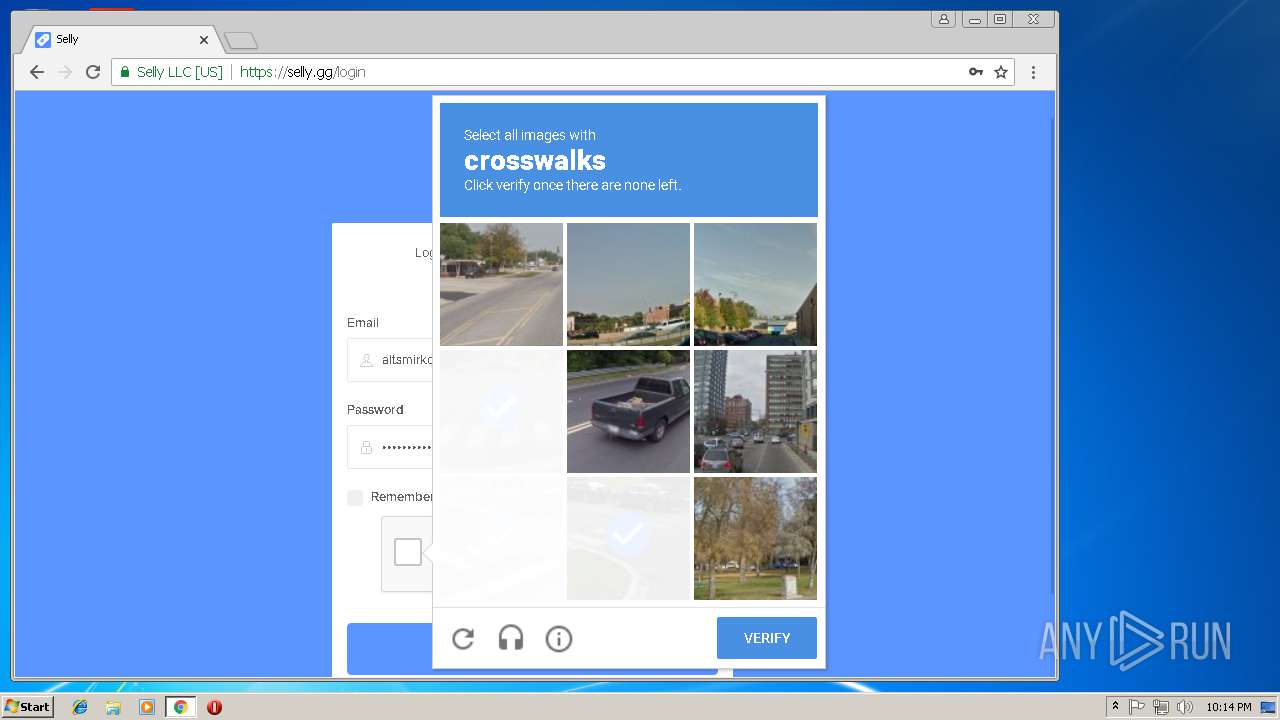Open saved password key icon

(976, 72)
